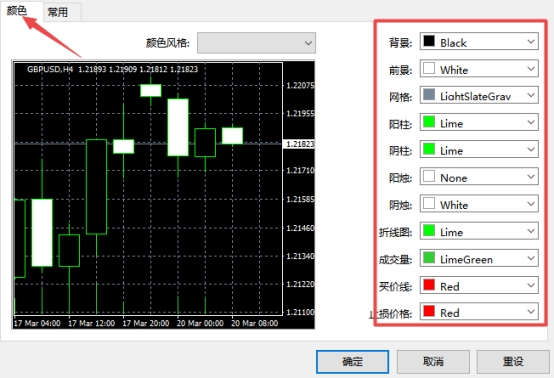The height and width of the screenshot is (378, 554).
Task: Click the black swatch for 背景
Action: coord(429,41)
